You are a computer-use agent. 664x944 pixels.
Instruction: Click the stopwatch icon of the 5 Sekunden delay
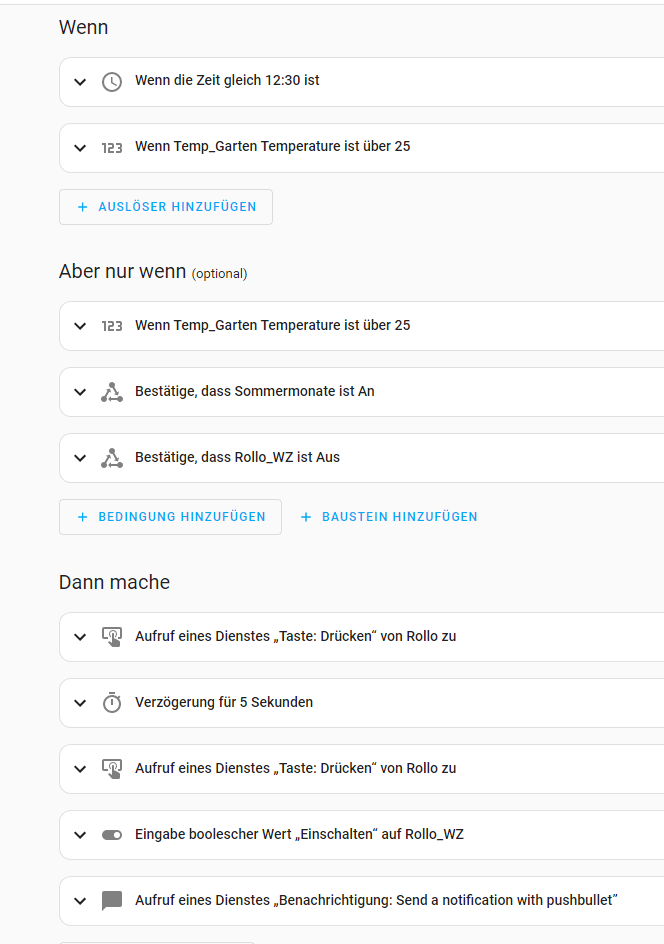pos(112,702)
